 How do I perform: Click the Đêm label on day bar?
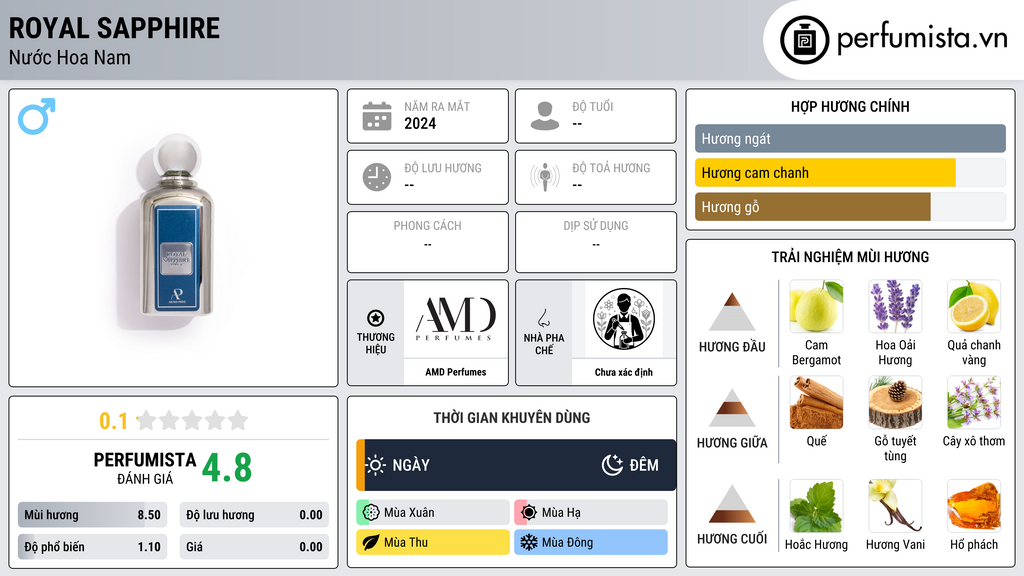[644, 465]
